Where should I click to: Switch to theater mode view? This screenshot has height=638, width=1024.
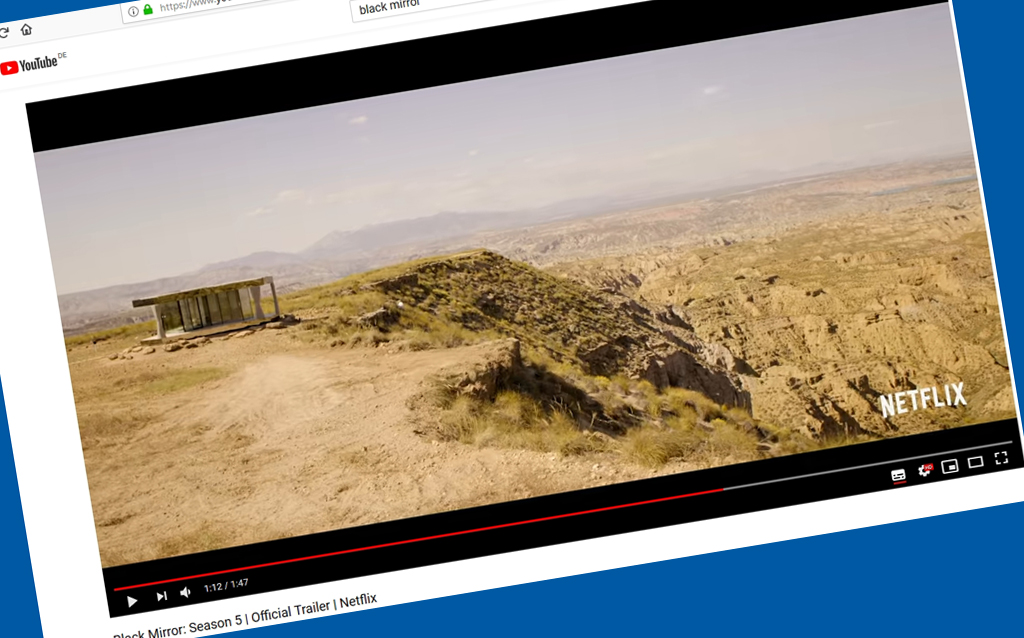point(976,462)
